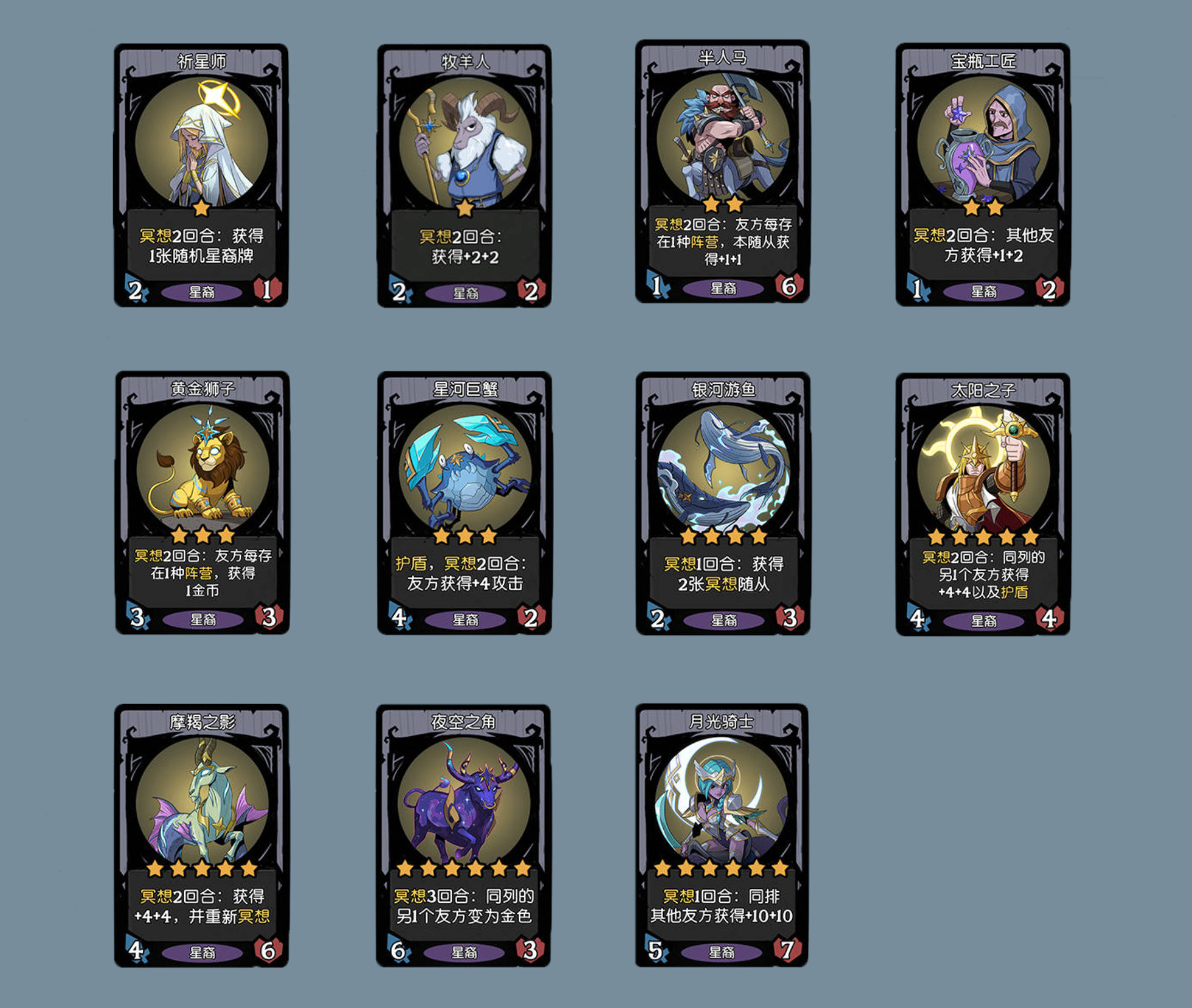The height and width of the screenshot is (1008, 1192).
Task: Click the 银河游鱼 description text
Action: click(x=723, y=574)
